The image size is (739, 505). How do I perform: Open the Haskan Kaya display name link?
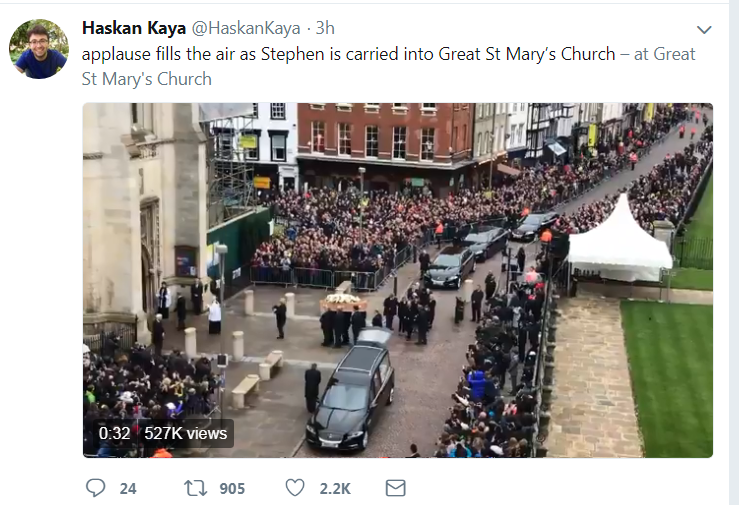134,28
